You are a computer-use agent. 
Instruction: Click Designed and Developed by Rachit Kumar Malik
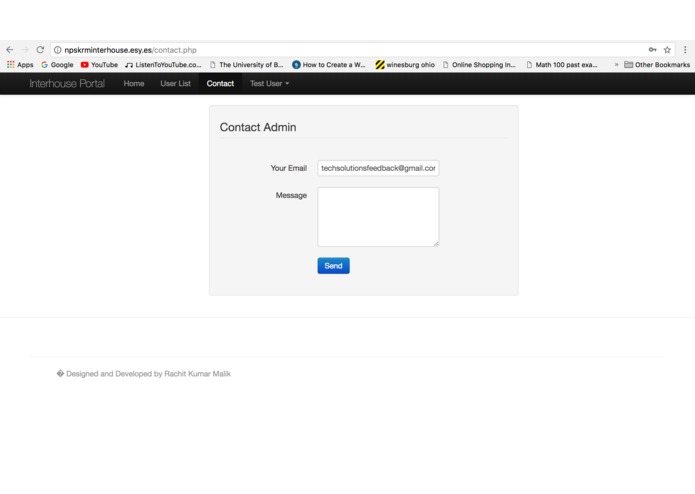coord(148,373)
